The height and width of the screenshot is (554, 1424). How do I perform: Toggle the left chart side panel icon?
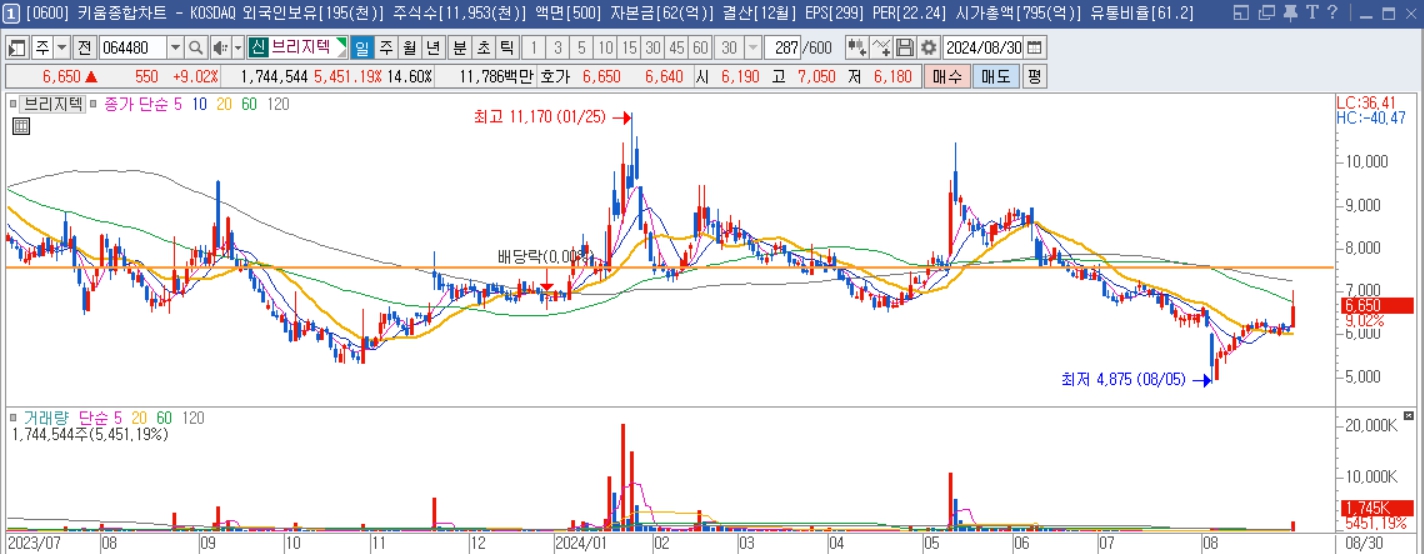[x=18, y=48]
